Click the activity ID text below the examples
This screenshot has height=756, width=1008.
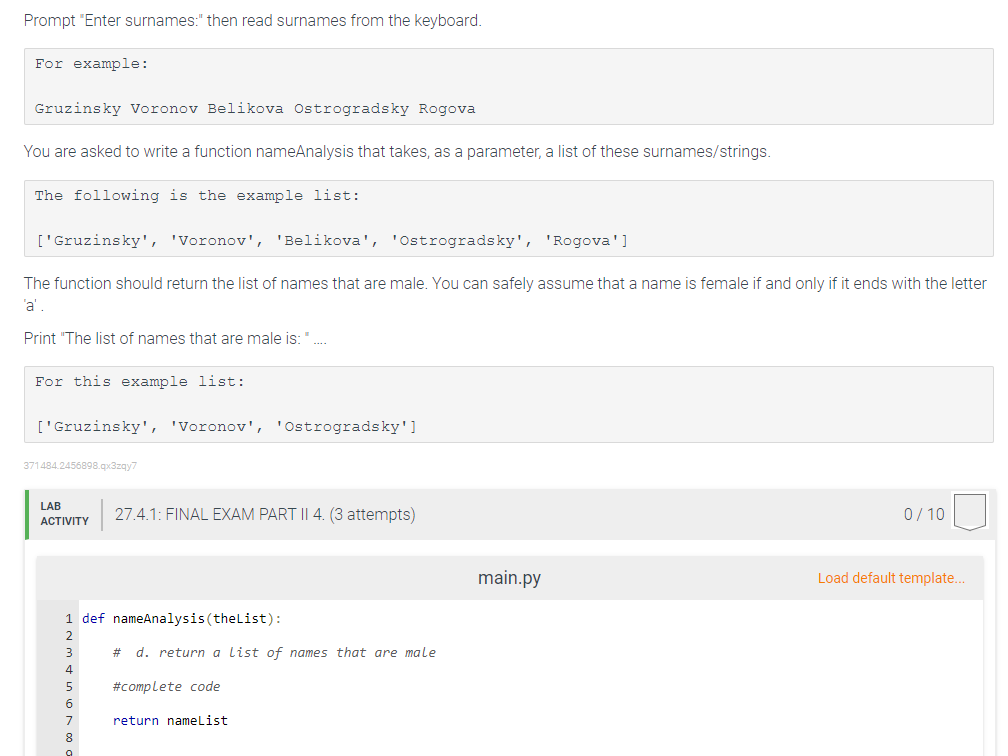click(80, 465)
